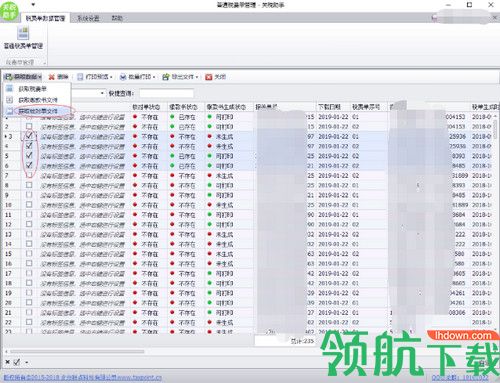Screen dimensions: 500x383
Task: Click the icon beside 获取核对单文件 menu entry
Action: (10, 111)
